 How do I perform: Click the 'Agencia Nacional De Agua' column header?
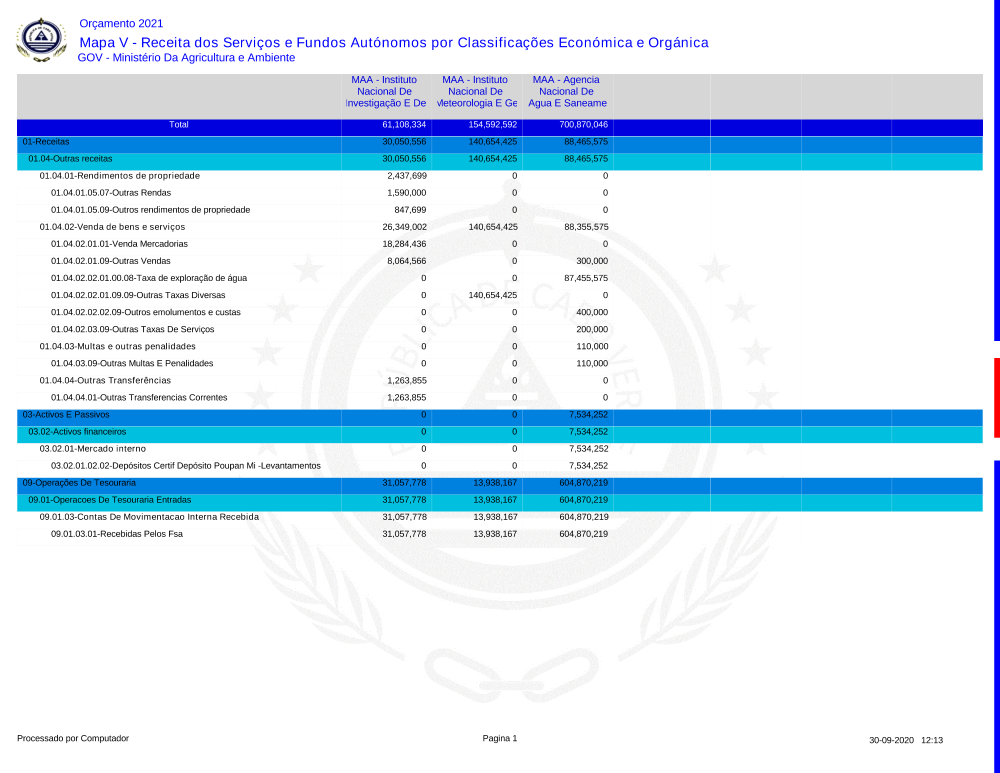pos(567,91)
